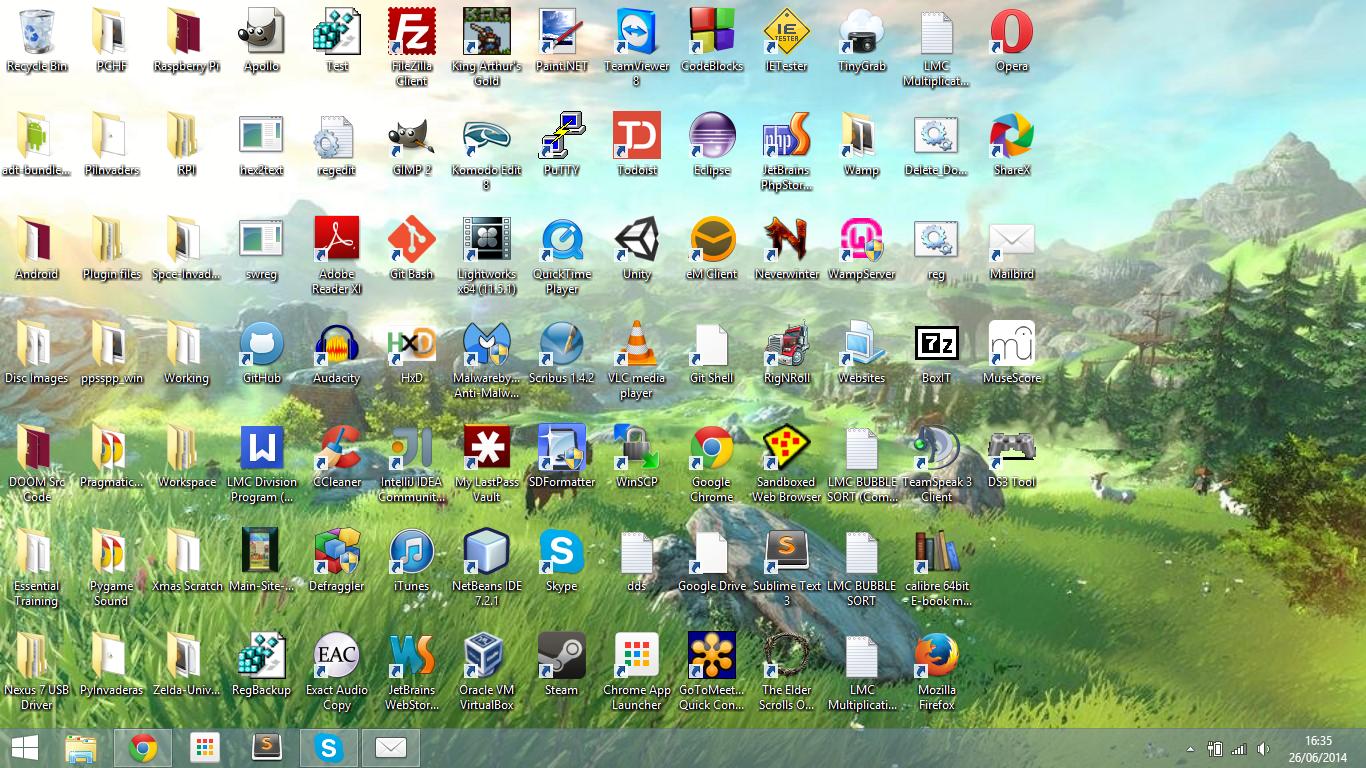Click the IntelliJ IDEA Community icon
Image resolution: width=1366 pixels, height=768 pixels.
[x=411, y=463]
